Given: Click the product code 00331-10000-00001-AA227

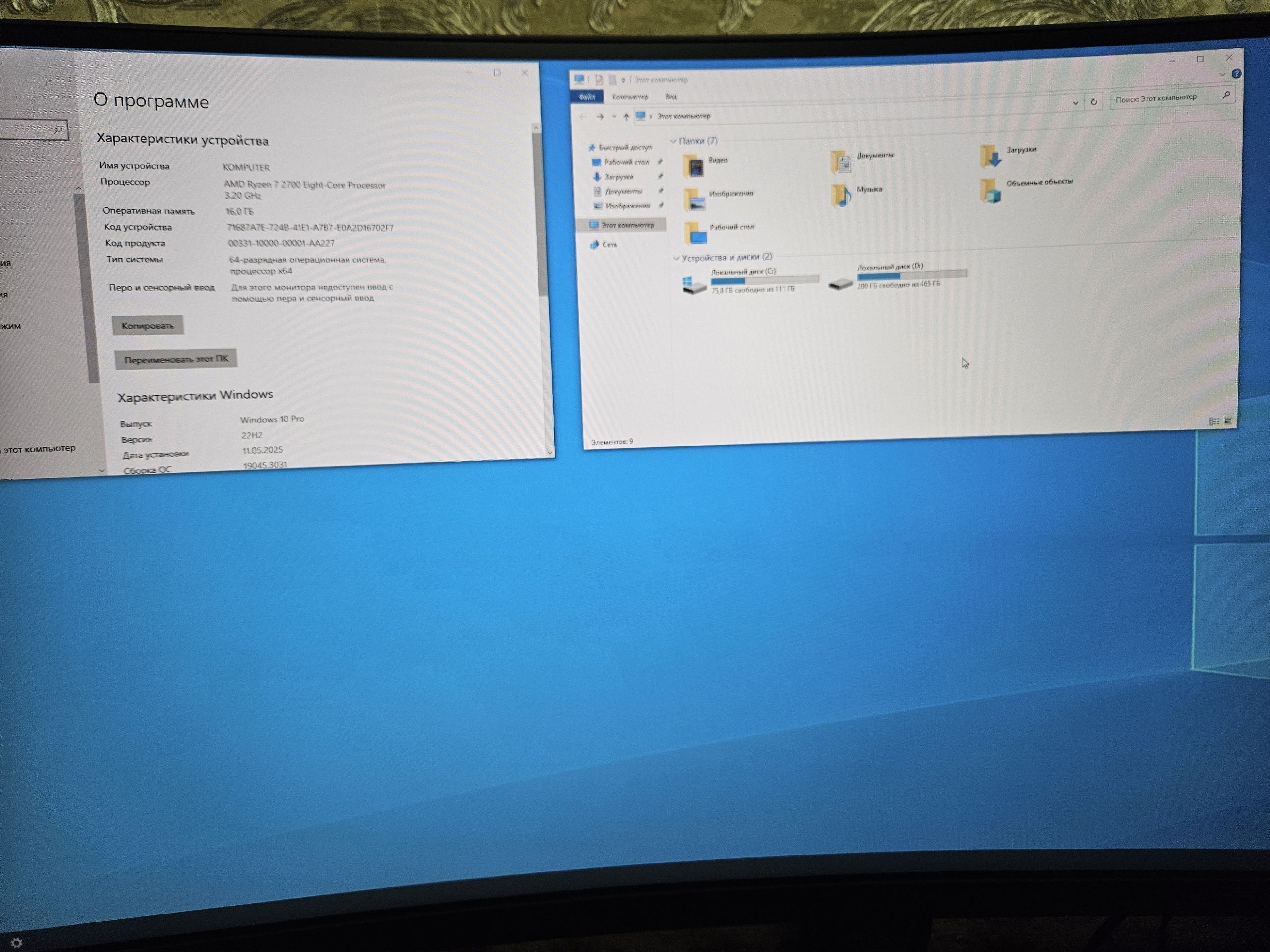Looking at the screenshot, I should (x=281, y=243).
